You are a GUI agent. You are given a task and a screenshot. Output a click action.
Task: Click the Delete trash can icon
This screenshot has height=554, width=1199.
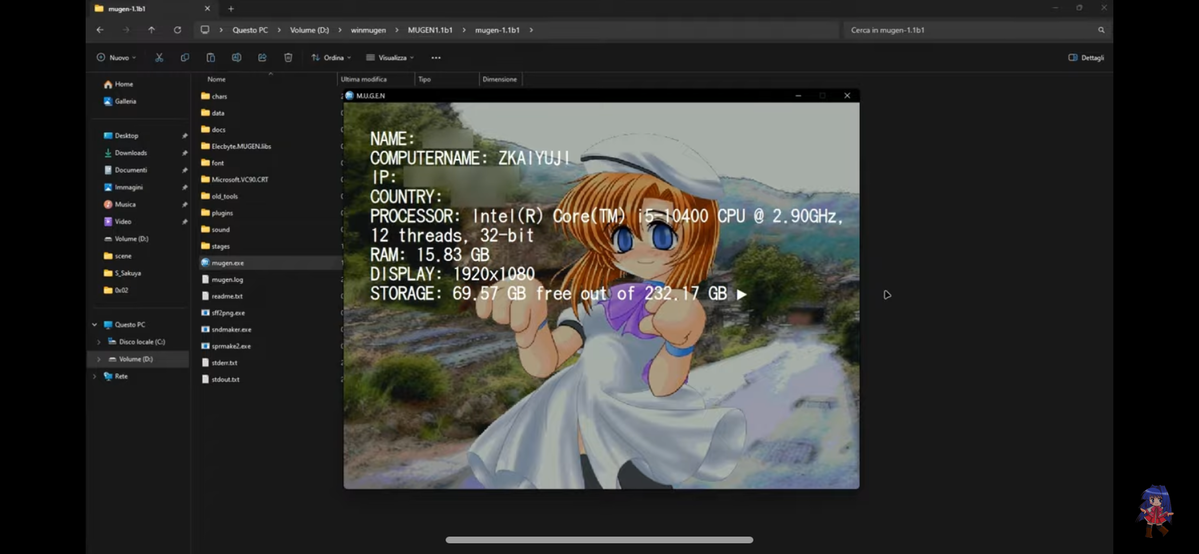pos(288,57)
